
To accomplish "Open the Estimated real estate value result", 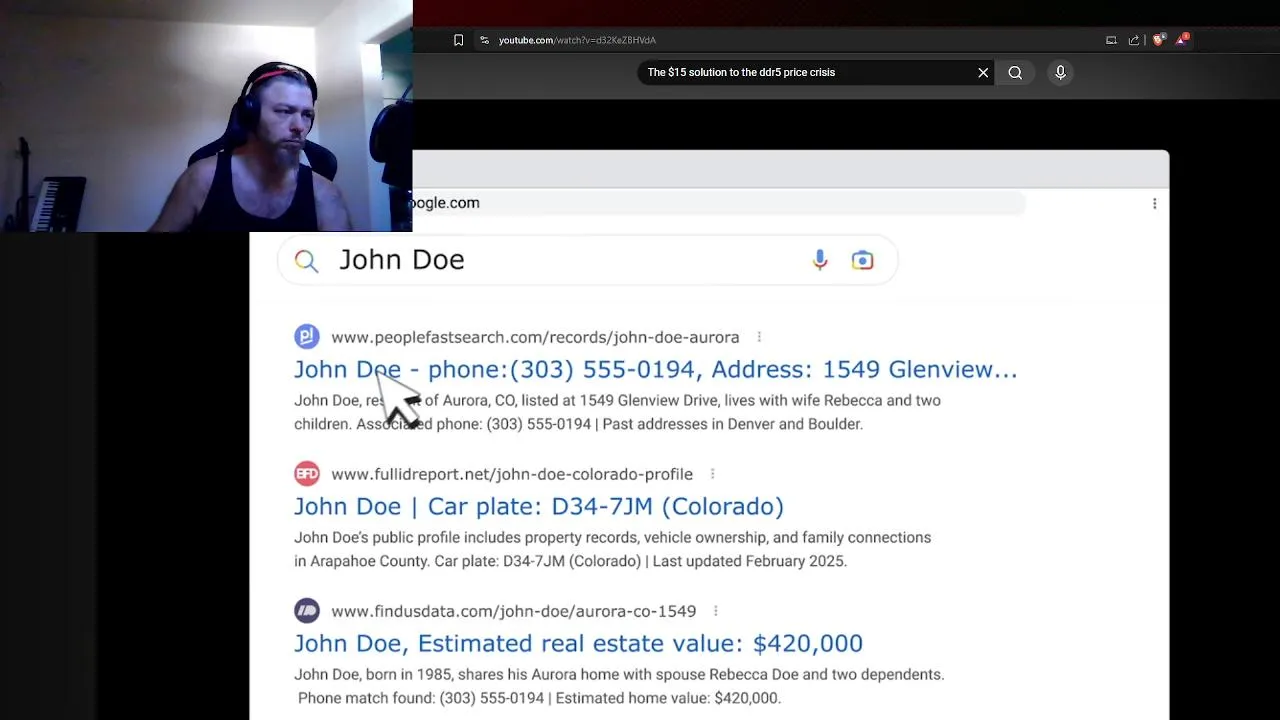I will (x=578, y=643).
